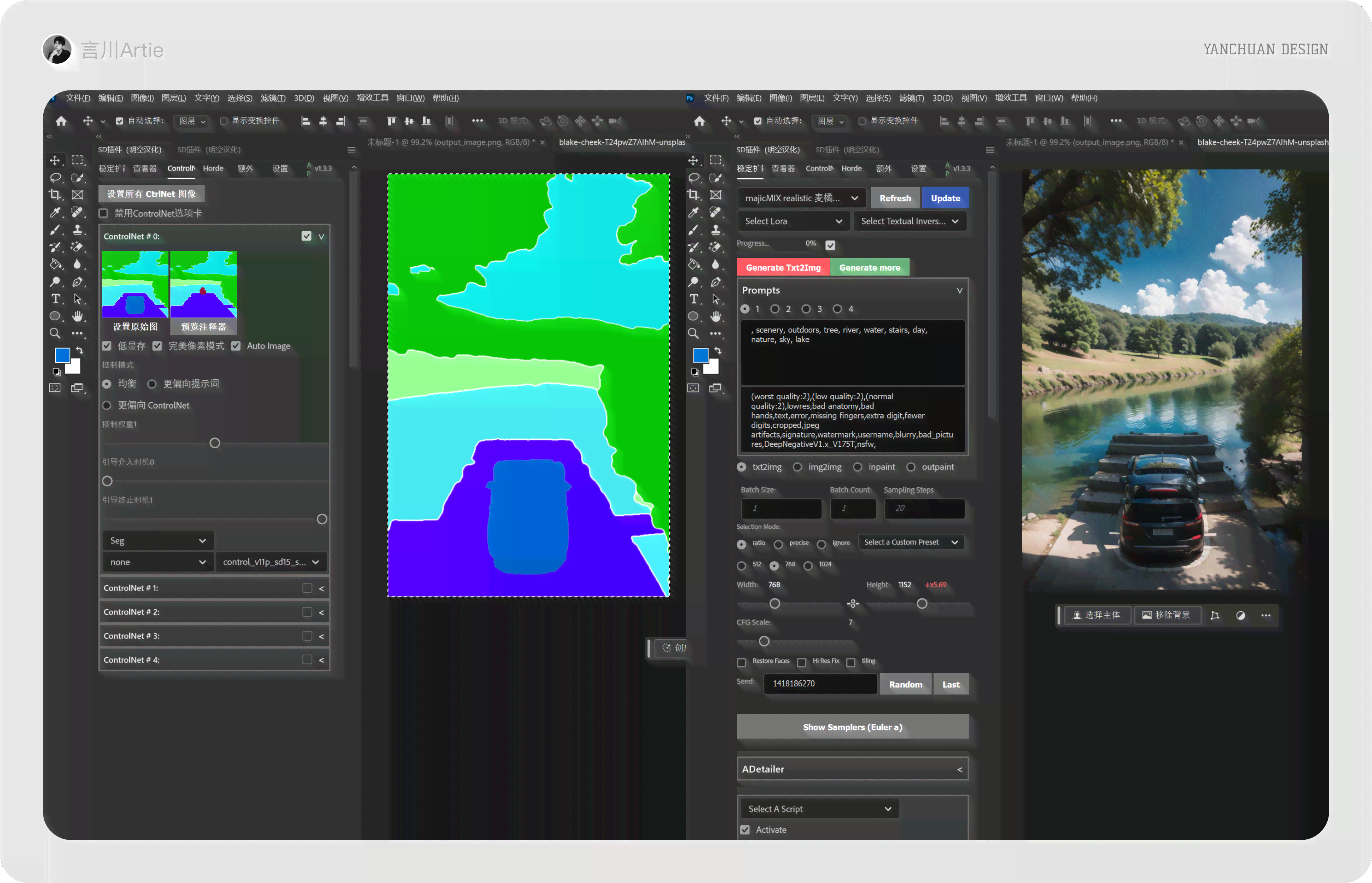Click the Show Samplers (Euler a) button
1372x883 pixels.
click(852, 727)
